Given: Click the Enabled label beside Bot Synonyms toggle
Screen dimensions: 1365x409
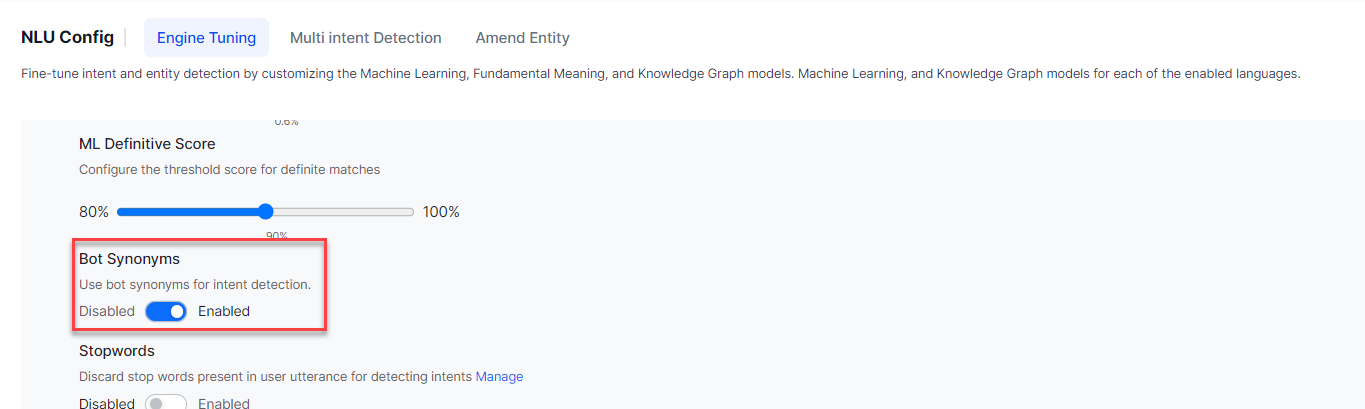Looking at the screenshot, I should click(x=224, y=311).
